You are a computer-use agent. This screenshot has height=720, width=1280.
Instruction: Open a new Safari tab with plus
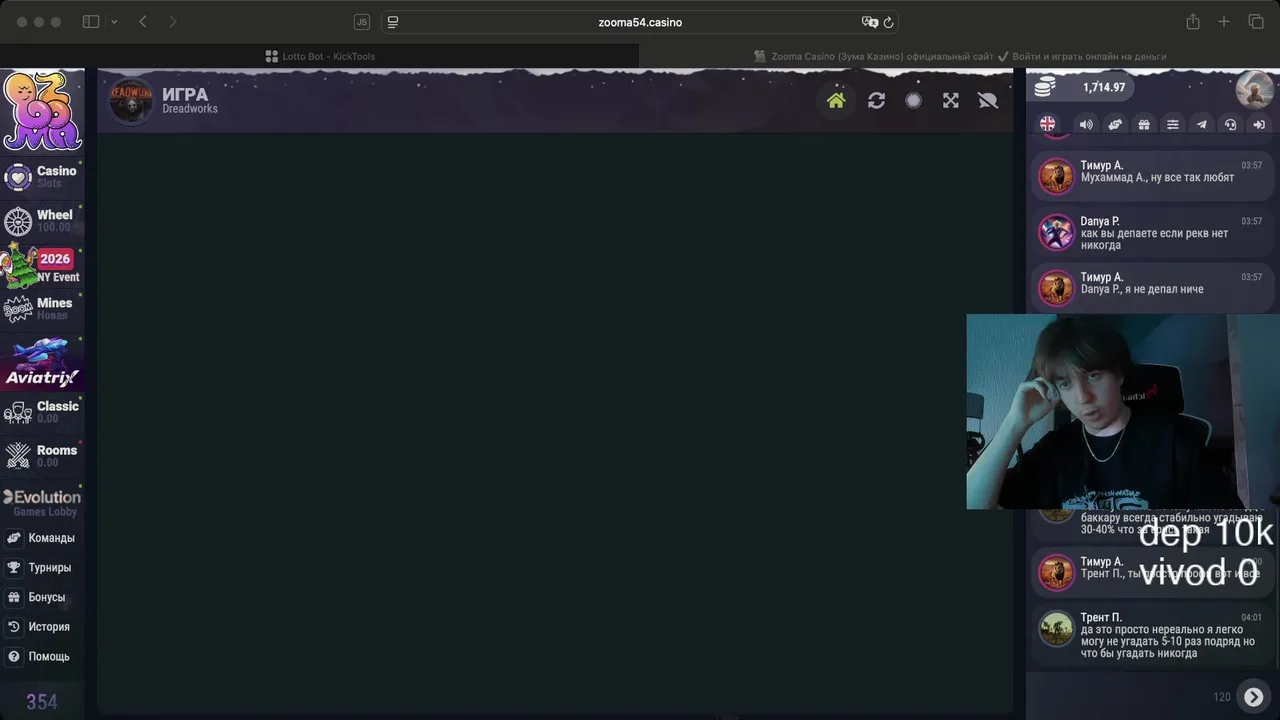click(x=1223, y=22)
